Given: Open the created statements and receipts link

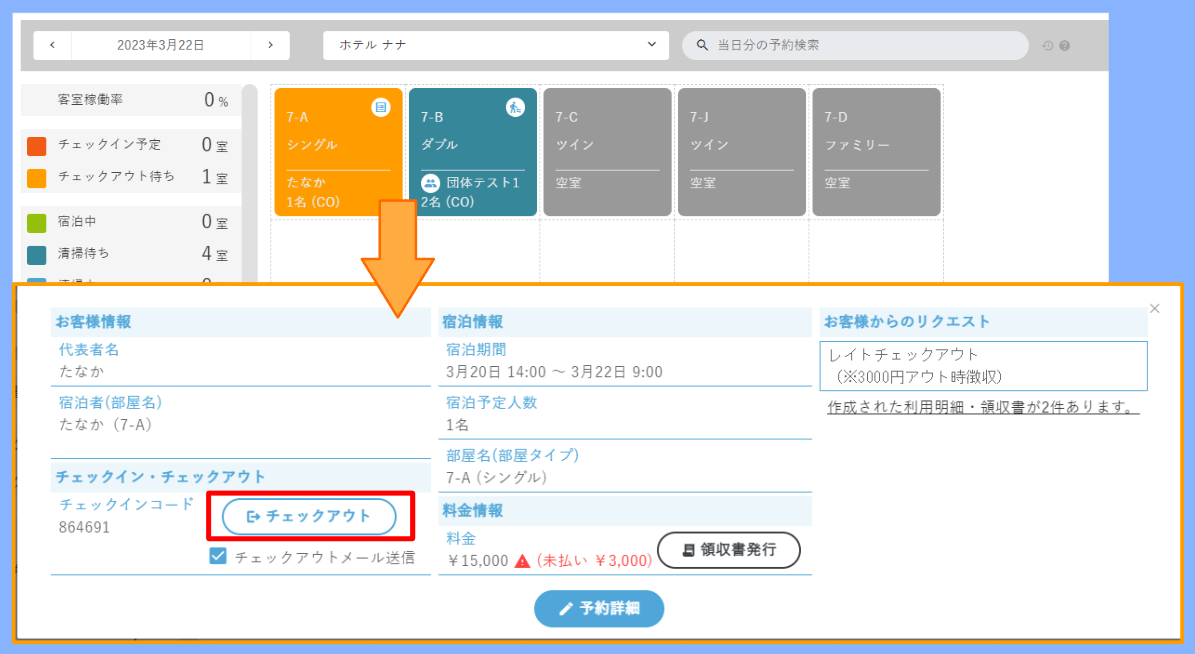Looking at the screenshot, I should [x=984, y=407].
